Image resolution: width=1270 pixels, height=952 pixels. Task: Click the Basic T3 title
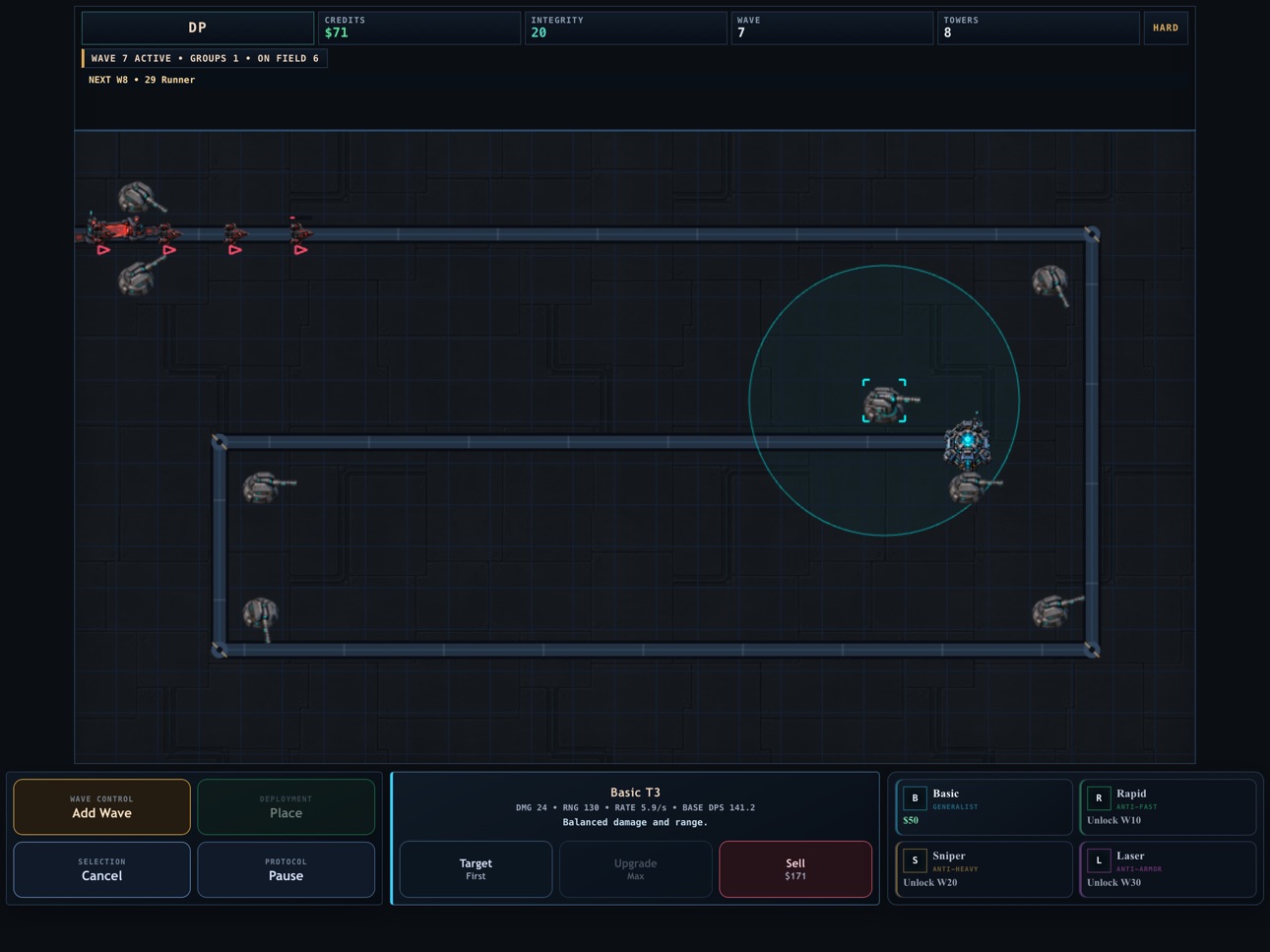[635, 792]
